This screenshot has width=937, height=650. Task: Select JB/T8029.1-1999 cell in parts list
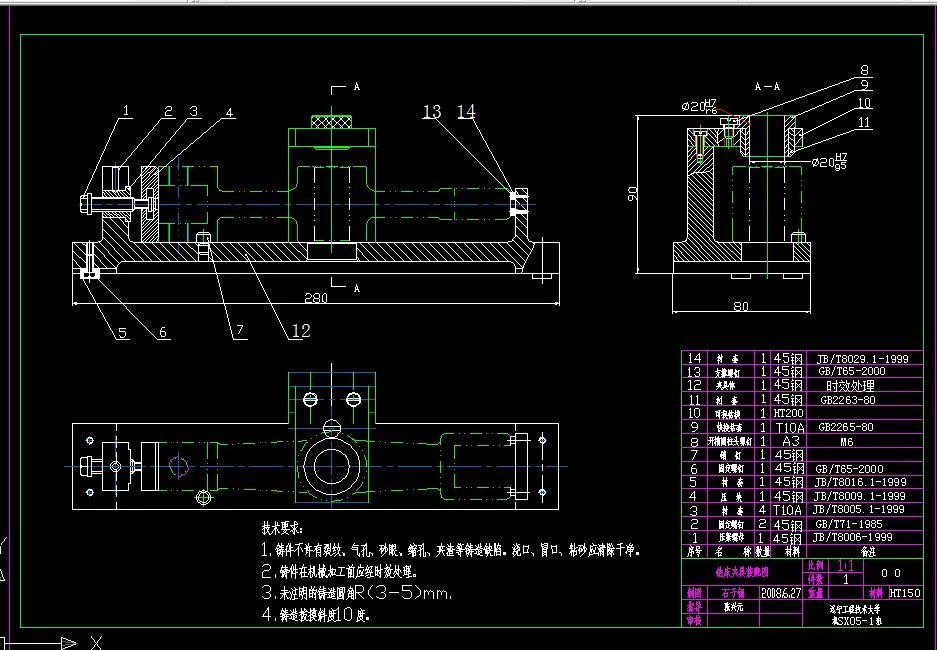862,359
